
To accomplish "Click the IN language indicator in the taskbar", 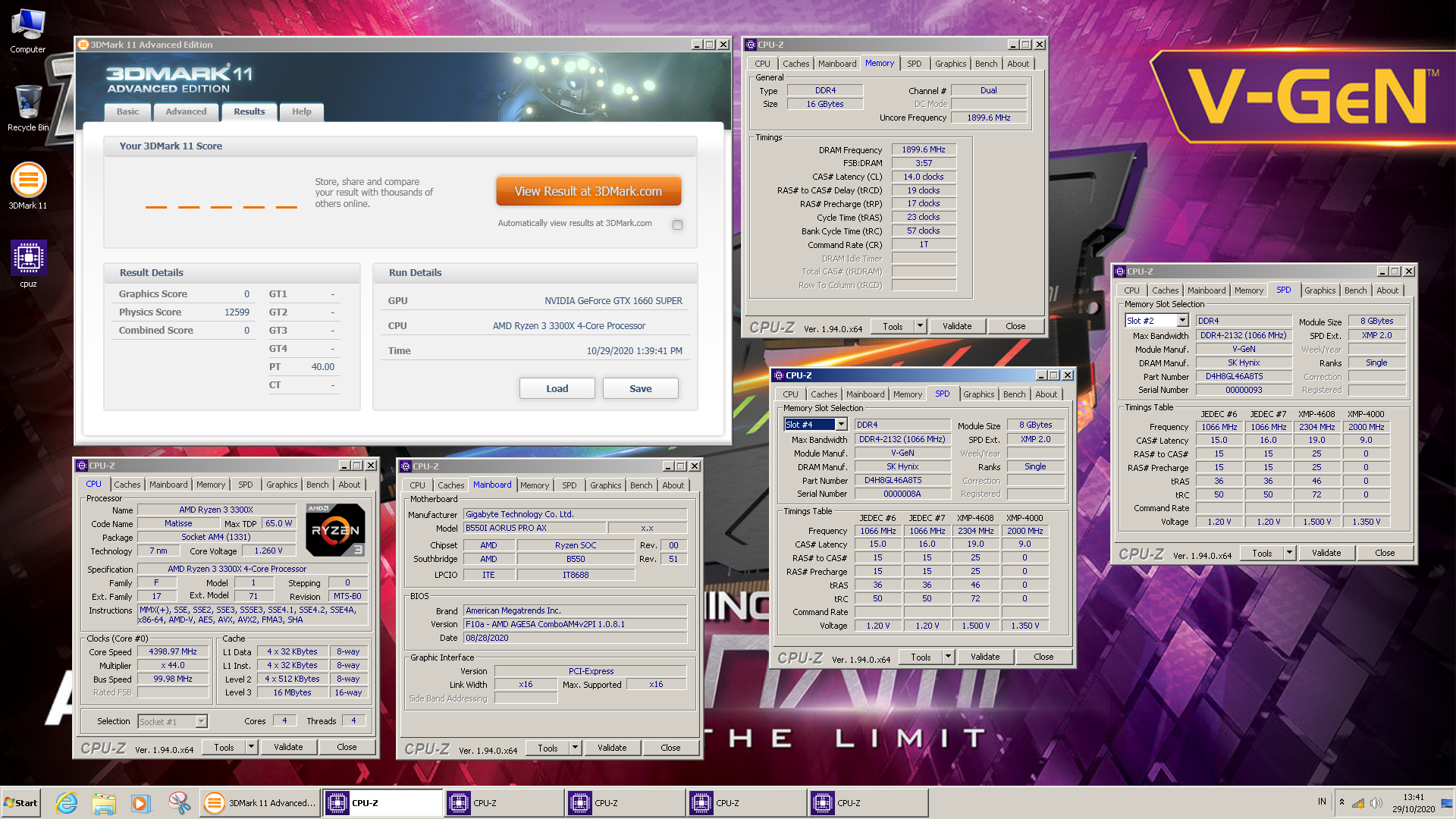I will click(x=1322, y=802).
